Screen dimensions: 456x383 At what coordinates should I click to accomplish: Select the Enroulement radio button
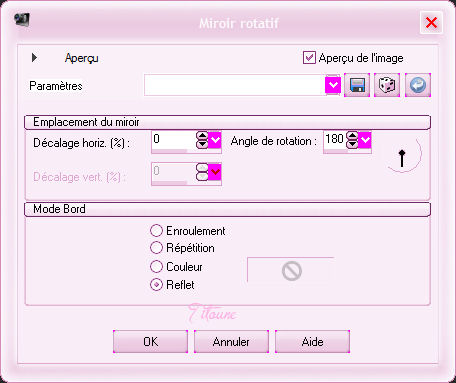pyautogui.click(x=156, y=230)
